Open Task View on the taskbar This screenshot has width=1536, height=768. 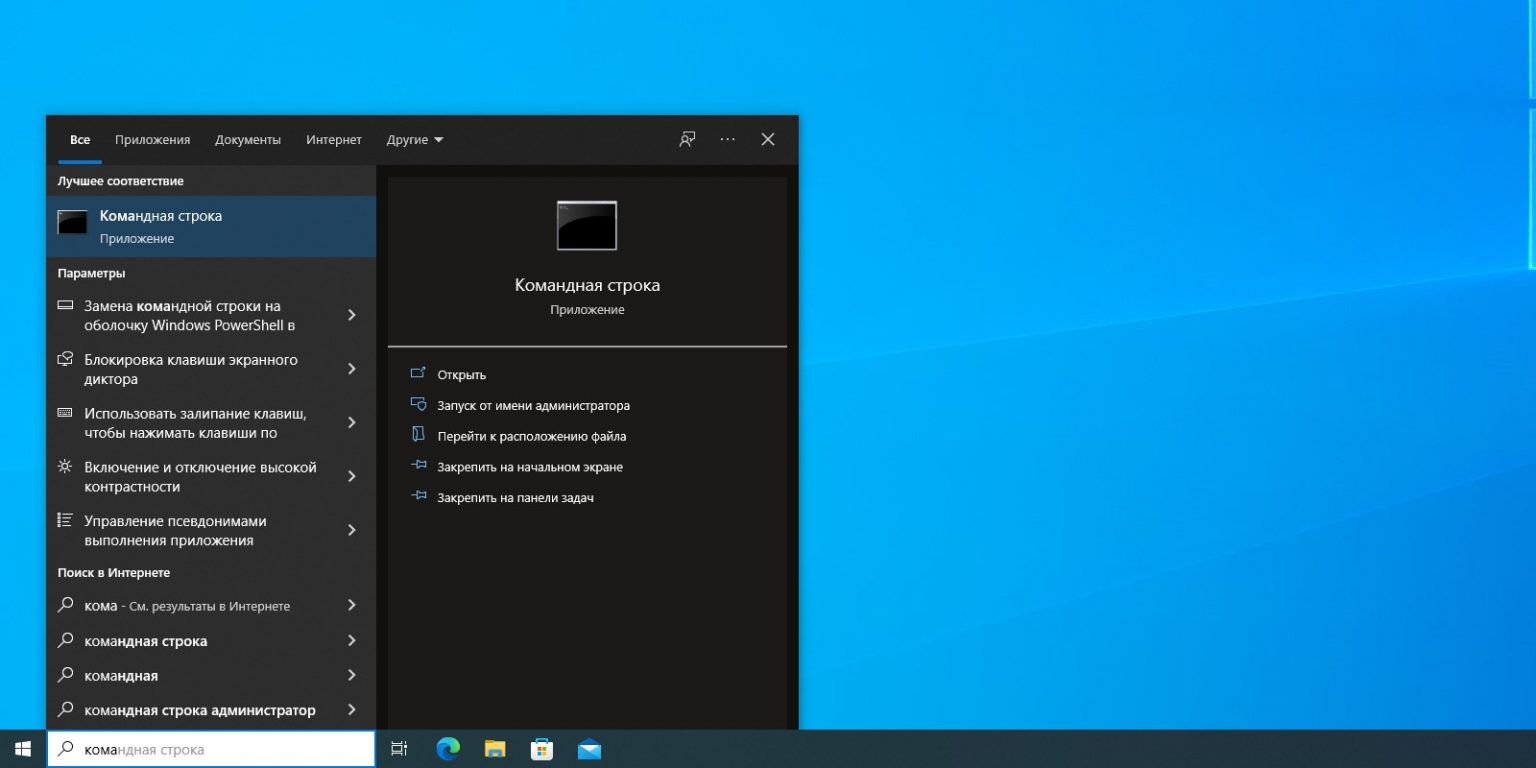tap(398, 749)
